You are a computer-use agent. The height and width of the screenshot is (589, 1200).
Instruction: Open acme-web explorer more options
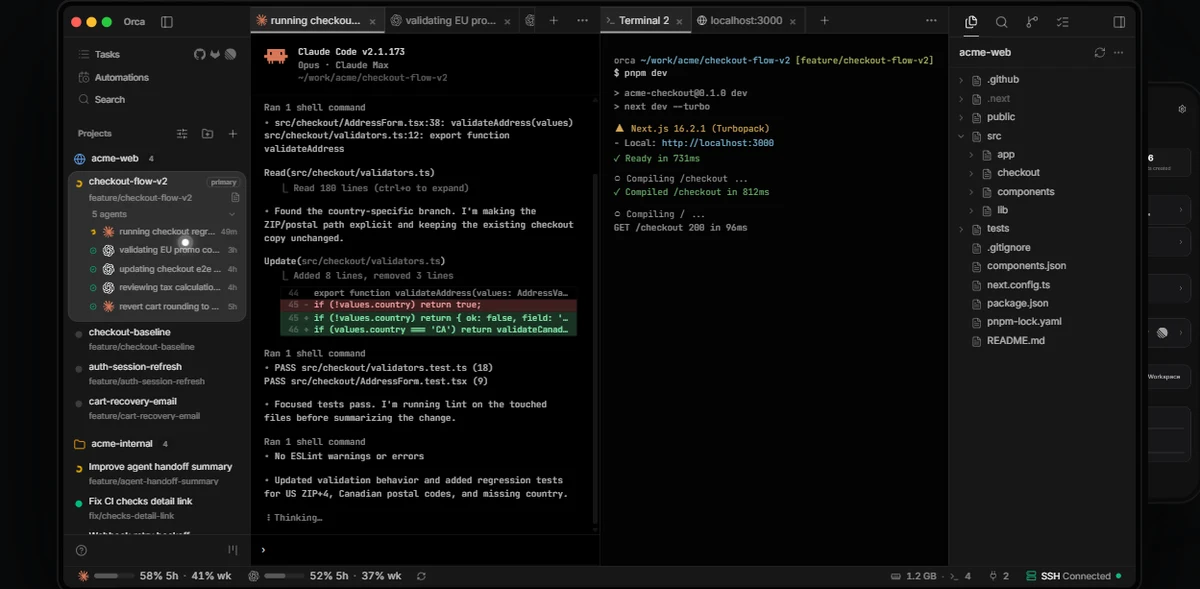(x=1120, y=53)
